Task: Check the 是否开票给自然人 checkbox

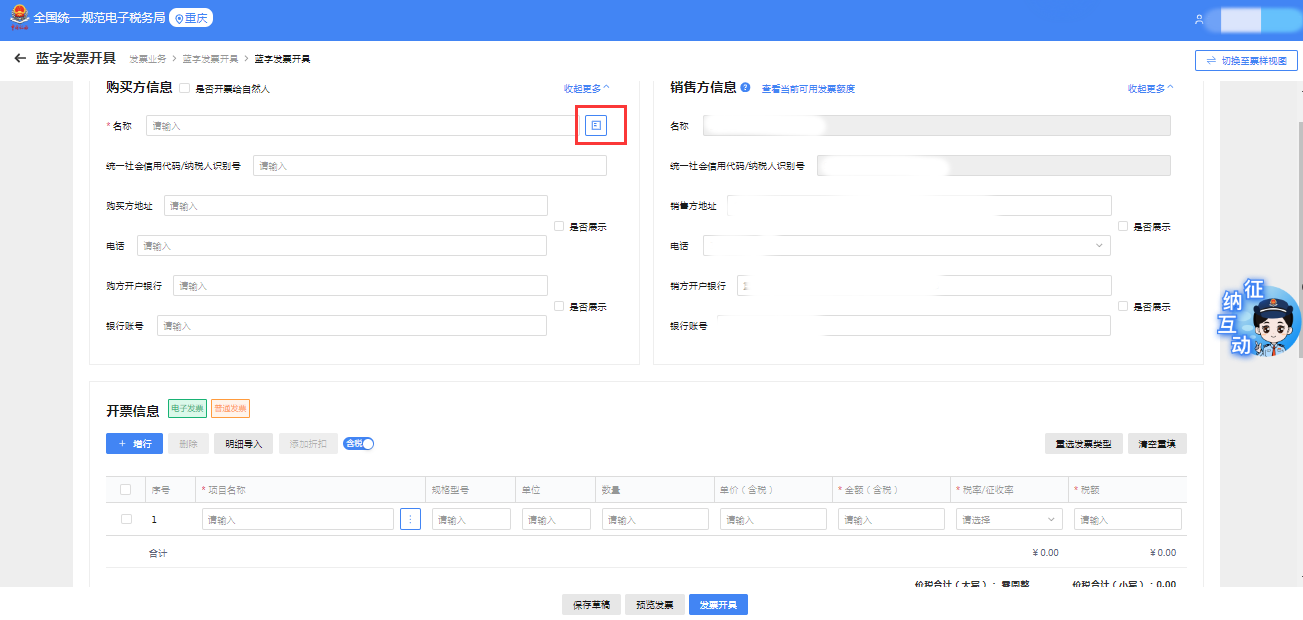Action: [x=185, y=89]
